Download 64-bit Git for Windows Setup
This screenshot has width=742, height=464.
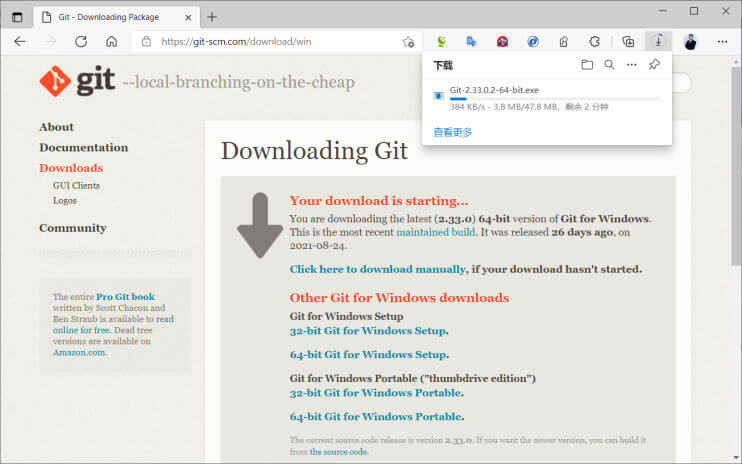point(369,354)
